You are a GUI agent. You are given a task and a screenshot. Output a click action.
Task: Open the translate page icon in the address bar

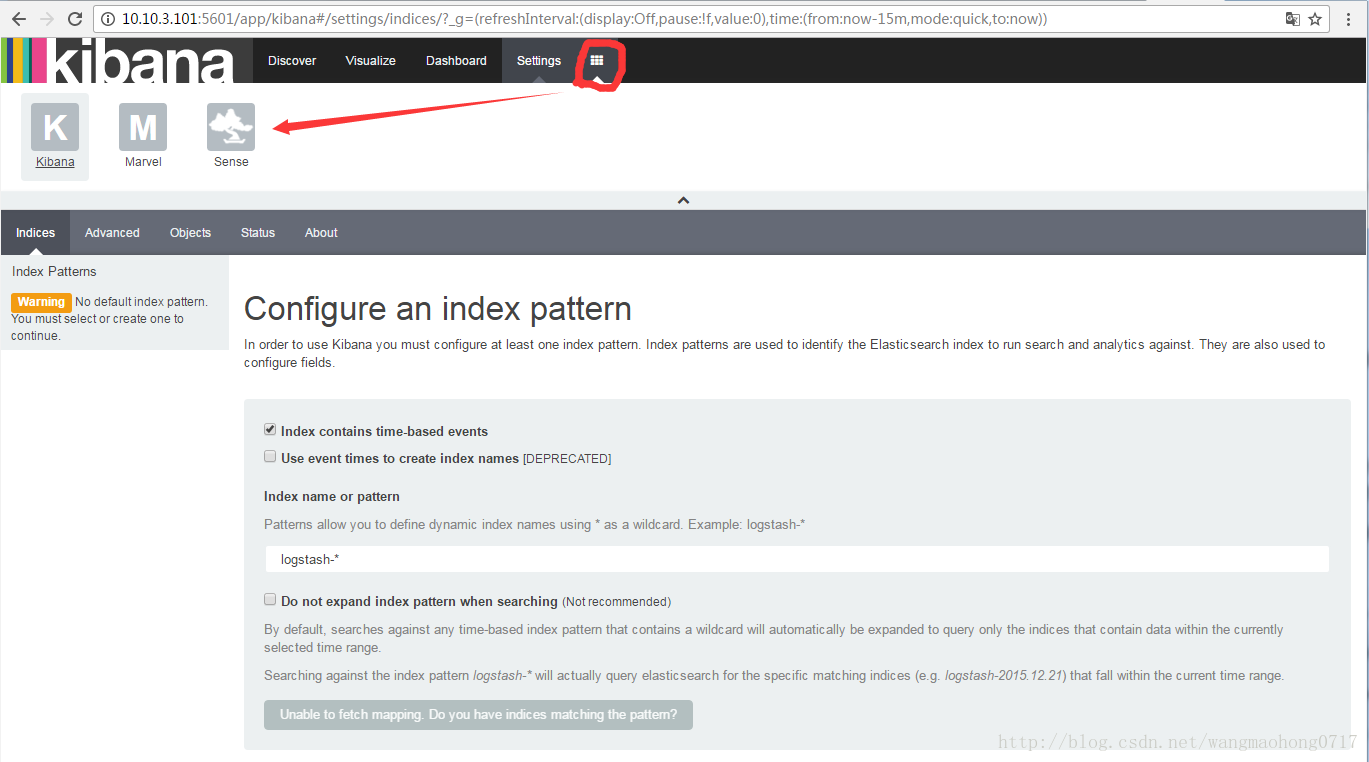point(1292,19)
